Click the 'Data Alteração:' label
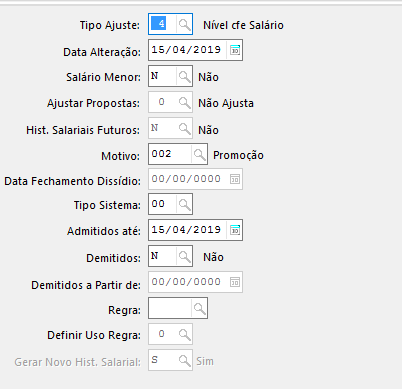The height and width of the screenshot is (389, 402). click(102, 52)
